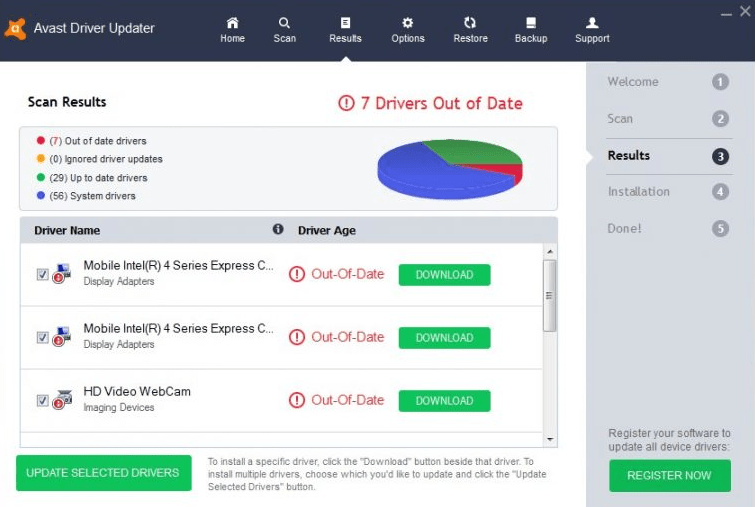The image size is (755, 507).
Task: Open Scan using magnifier icon
Action: tap(284, 23)
